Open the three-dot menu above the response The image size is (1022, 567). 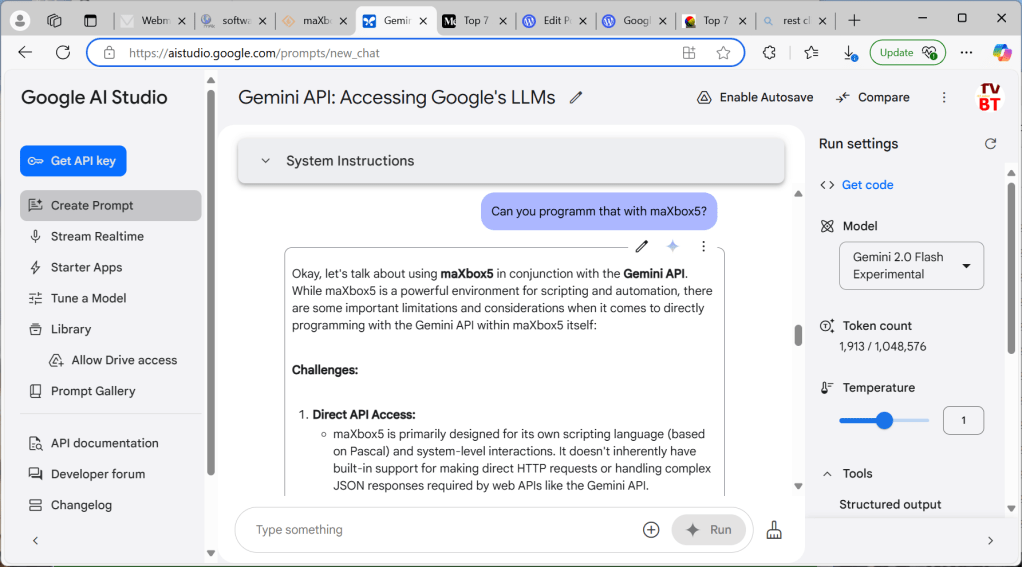[703, 246]
